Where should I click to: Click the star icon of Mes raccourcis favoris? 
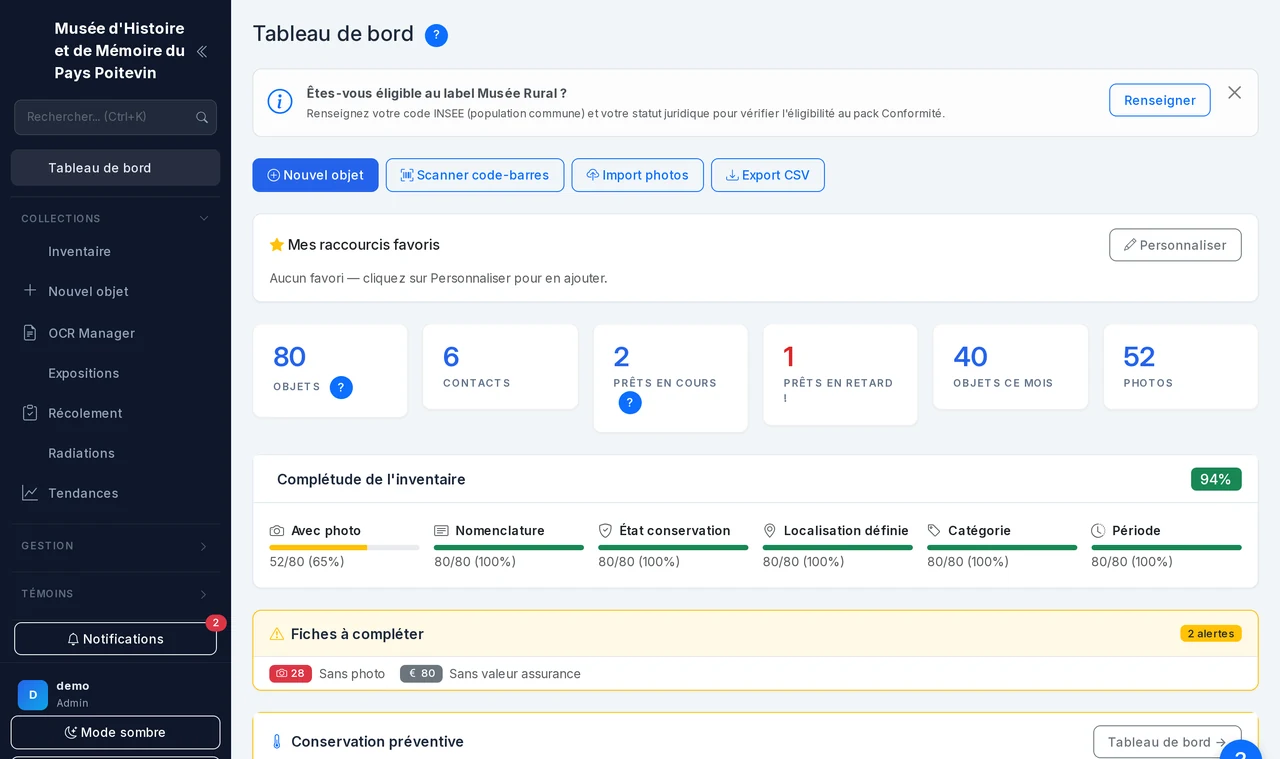click(277, 245)
